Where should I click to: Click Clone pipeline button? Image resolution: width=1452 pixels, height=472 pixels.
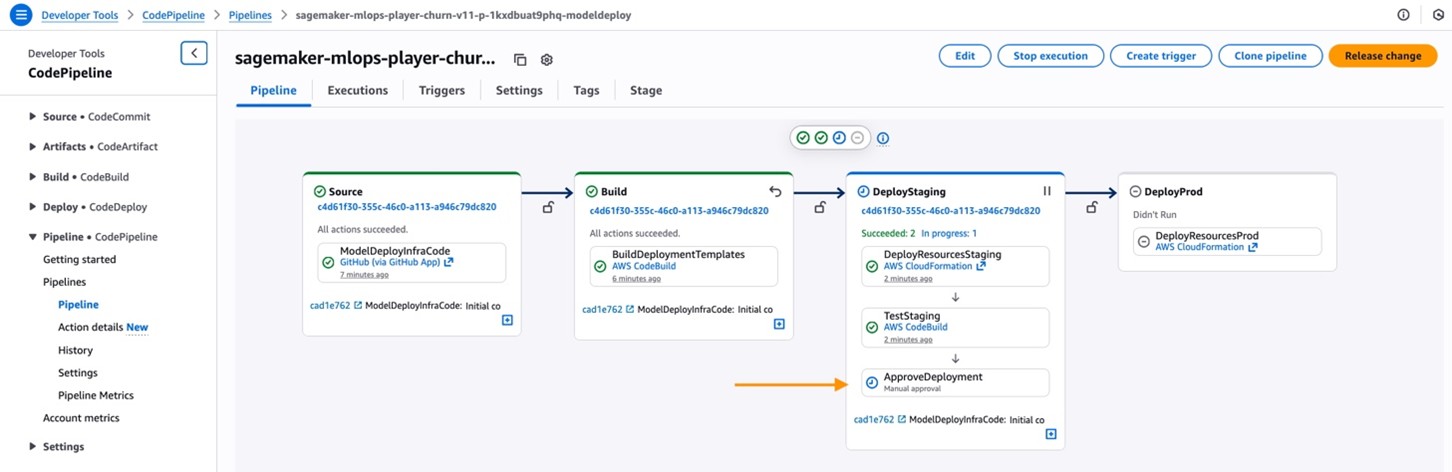click(1270, 56)
